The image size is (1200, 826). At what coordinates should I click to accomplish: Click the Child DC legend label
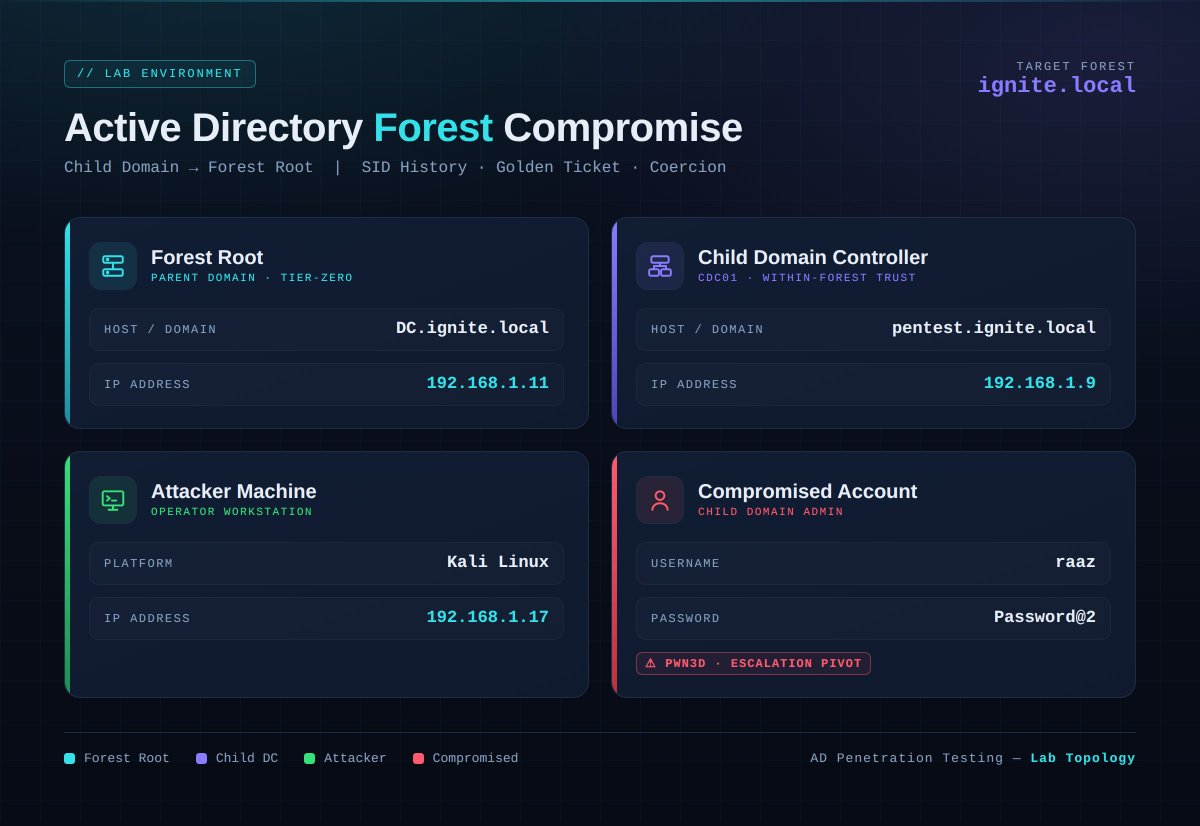tap(247, 759)
